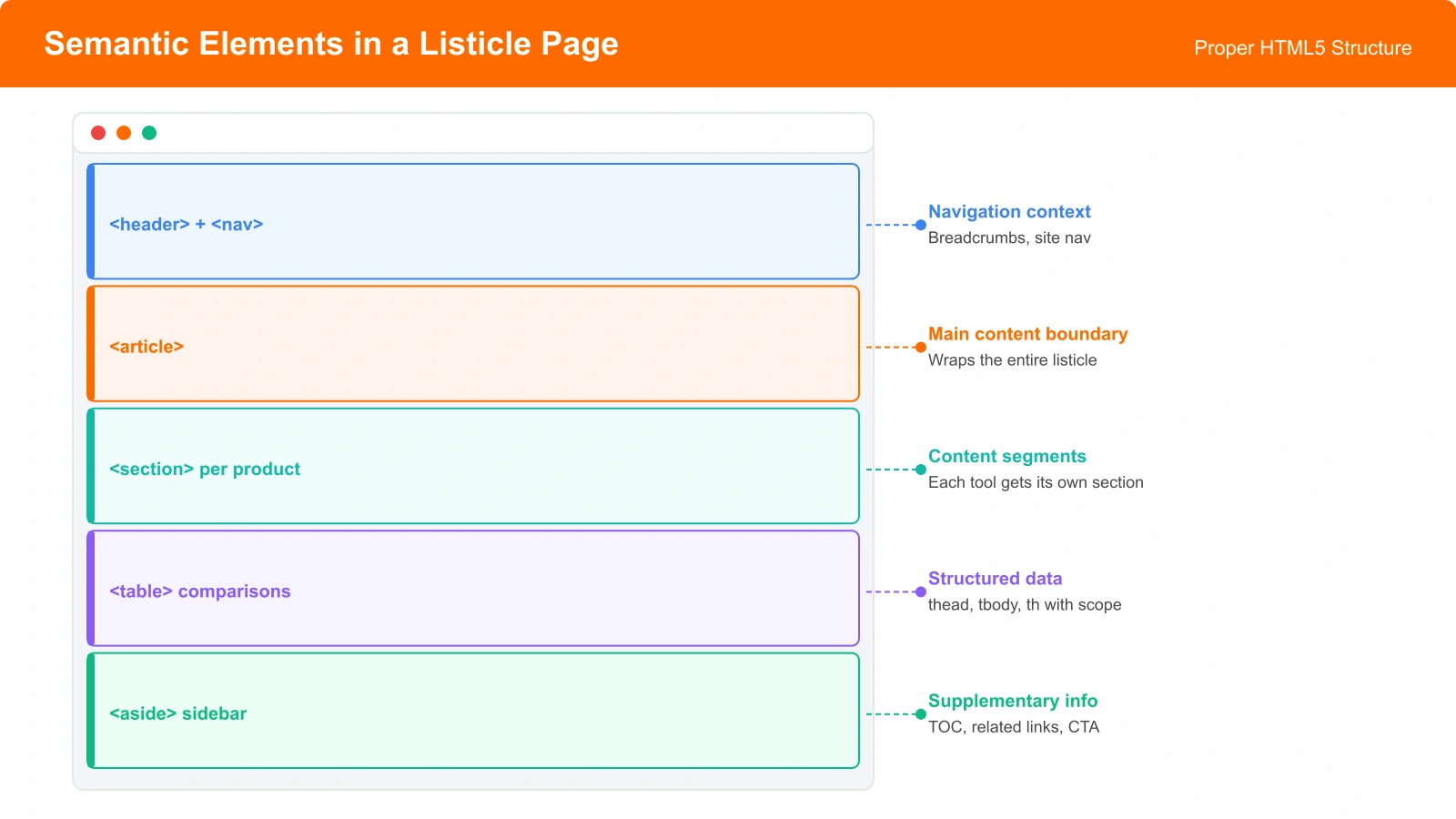The height and width of the screenshot is (819, 1456).
Task: Click the blue connector dot beside Navigation context
Action: click(x=920, y=223)
